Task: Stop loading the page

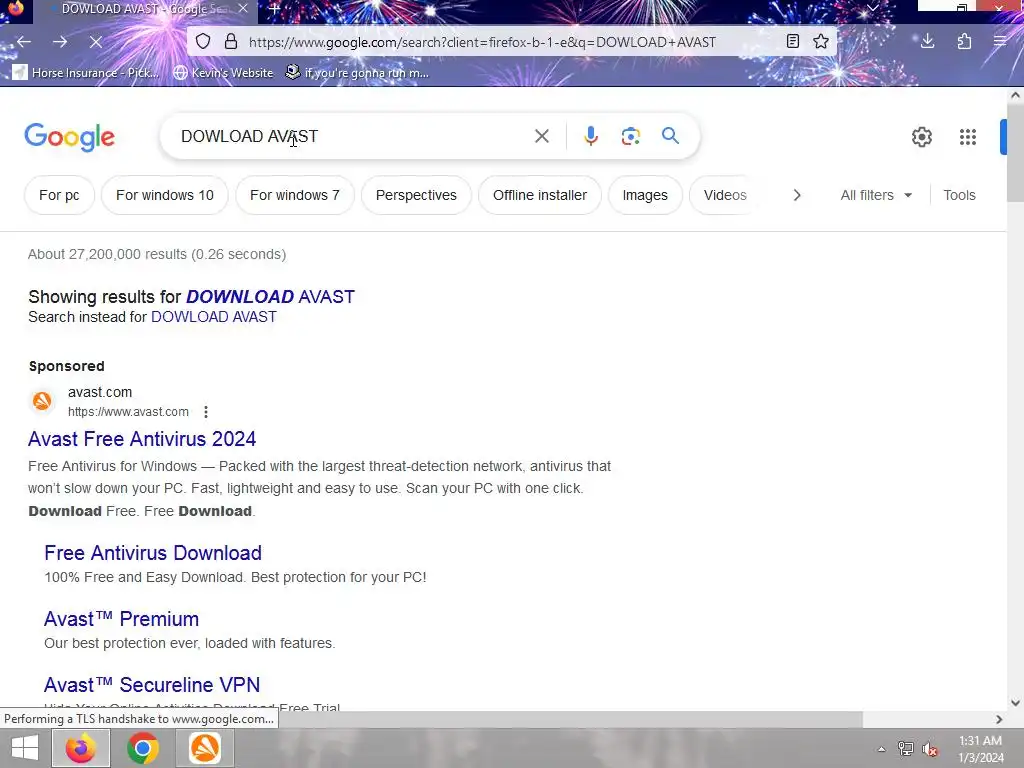Action: pyautogui.click(x=96, y=42)
